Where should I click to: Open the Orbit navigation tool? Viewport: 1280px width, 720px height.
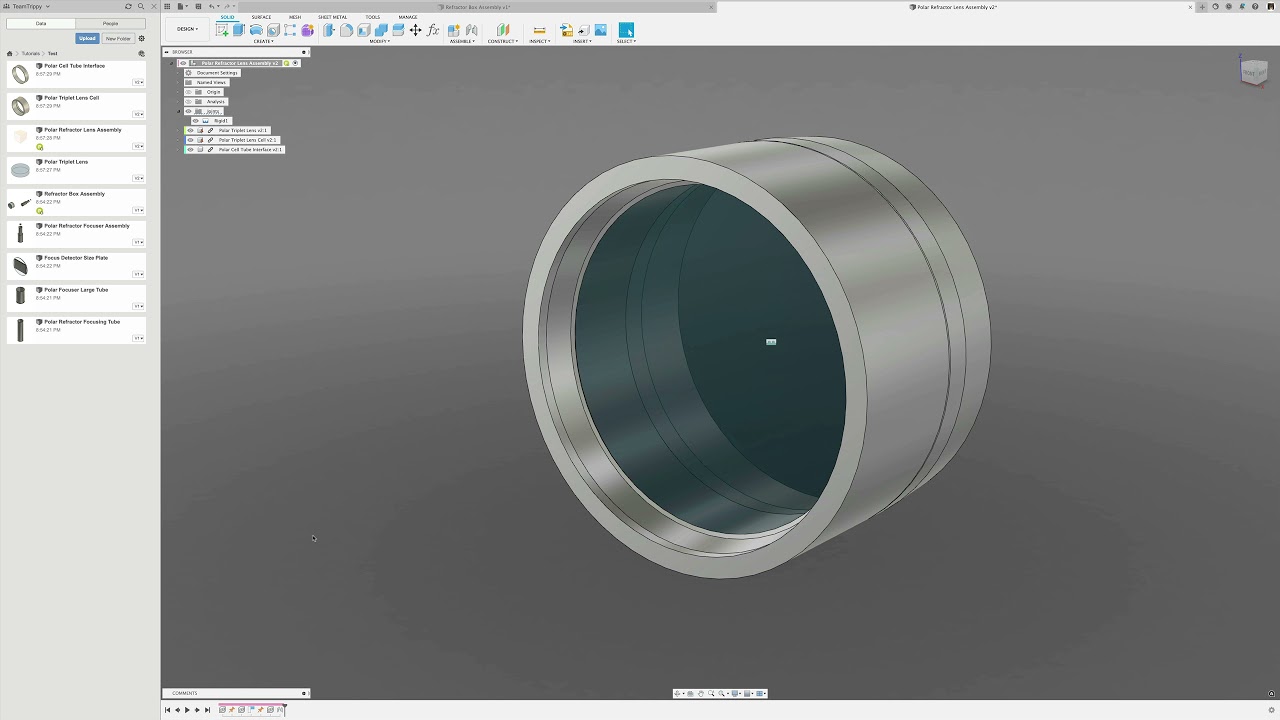[x=677, y=693]
